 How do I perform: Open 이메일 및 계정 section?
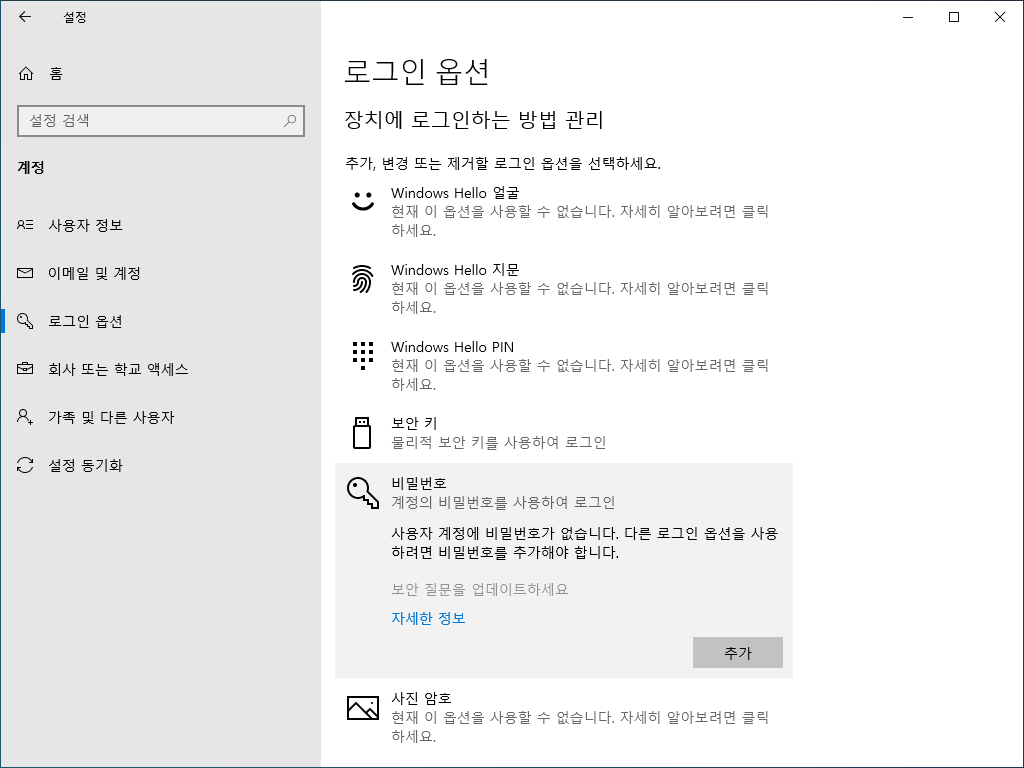[161, 273]
